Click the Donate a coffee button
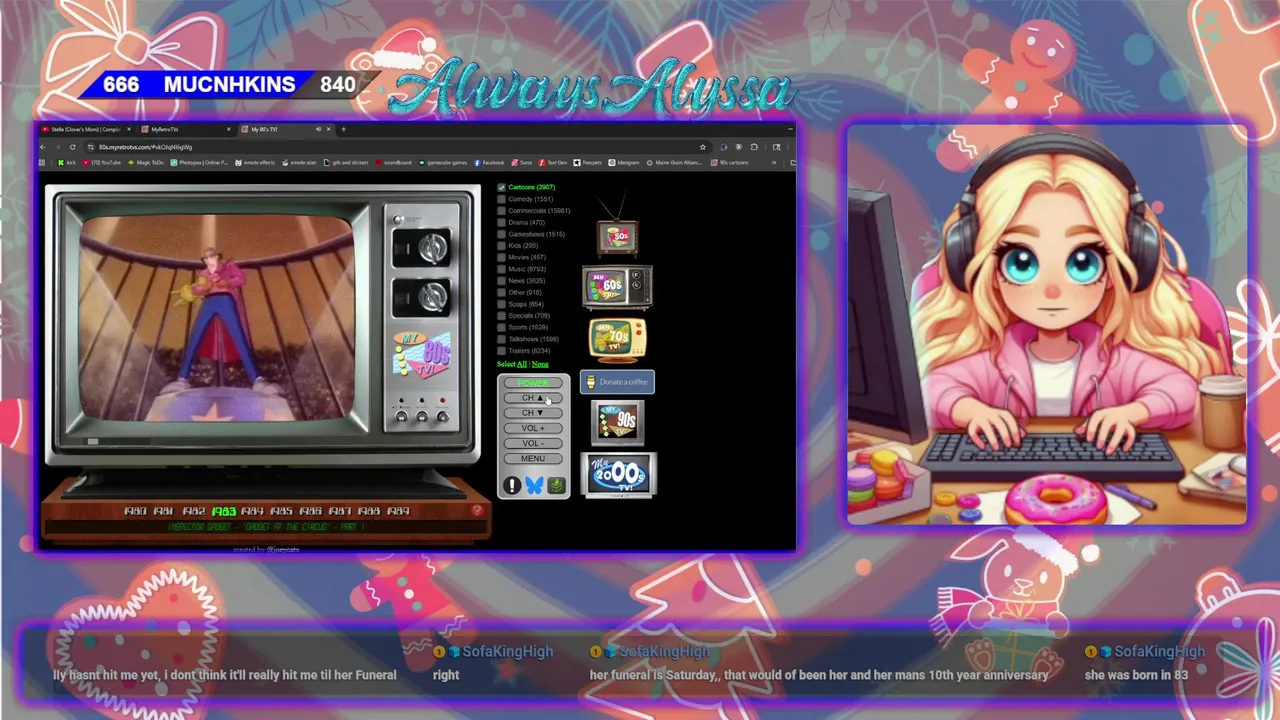The height and width of the screenshot is (720, 1280). [x=617, y=382]
